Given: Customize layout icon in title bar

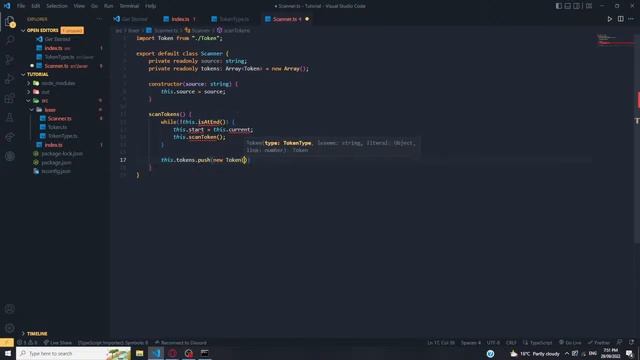Looking at the screenshot, I should point(589,6).
